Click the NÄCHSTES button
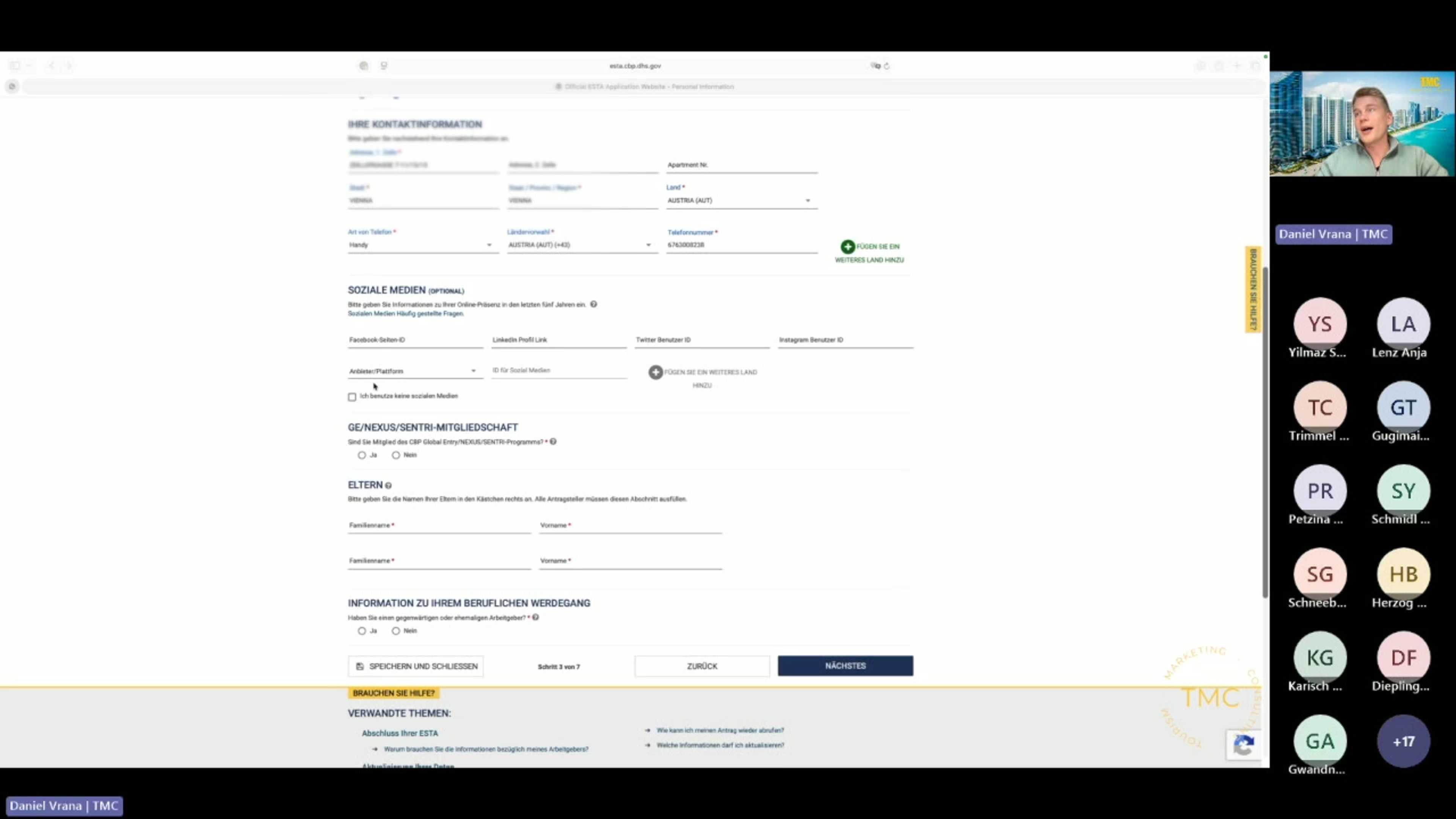This screenshot has width=1456, height=819. click(x=845, y=666)
